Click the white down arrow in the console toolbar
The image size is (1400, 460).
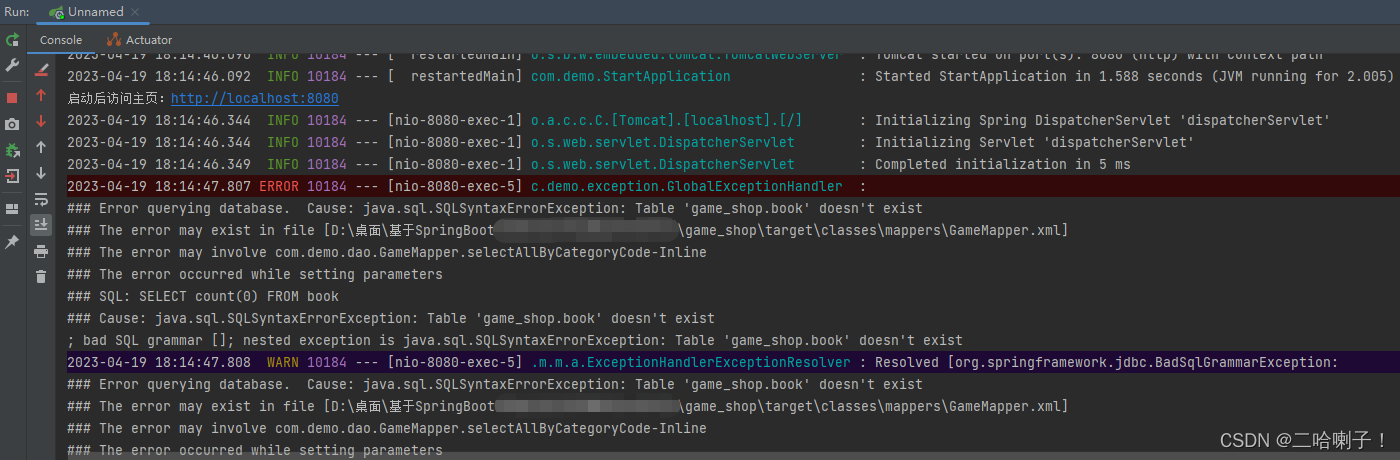click(x=41, y=173)
